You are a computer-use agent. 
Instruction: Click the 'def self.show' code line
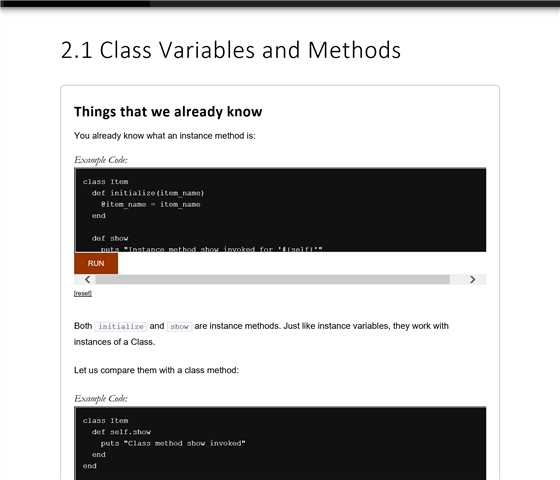(x=121, y=432)
